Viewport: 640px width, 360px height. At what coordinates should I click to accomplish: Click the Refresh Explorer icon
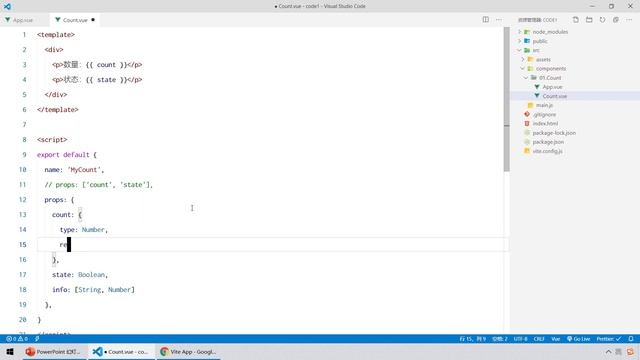[602, 20]
